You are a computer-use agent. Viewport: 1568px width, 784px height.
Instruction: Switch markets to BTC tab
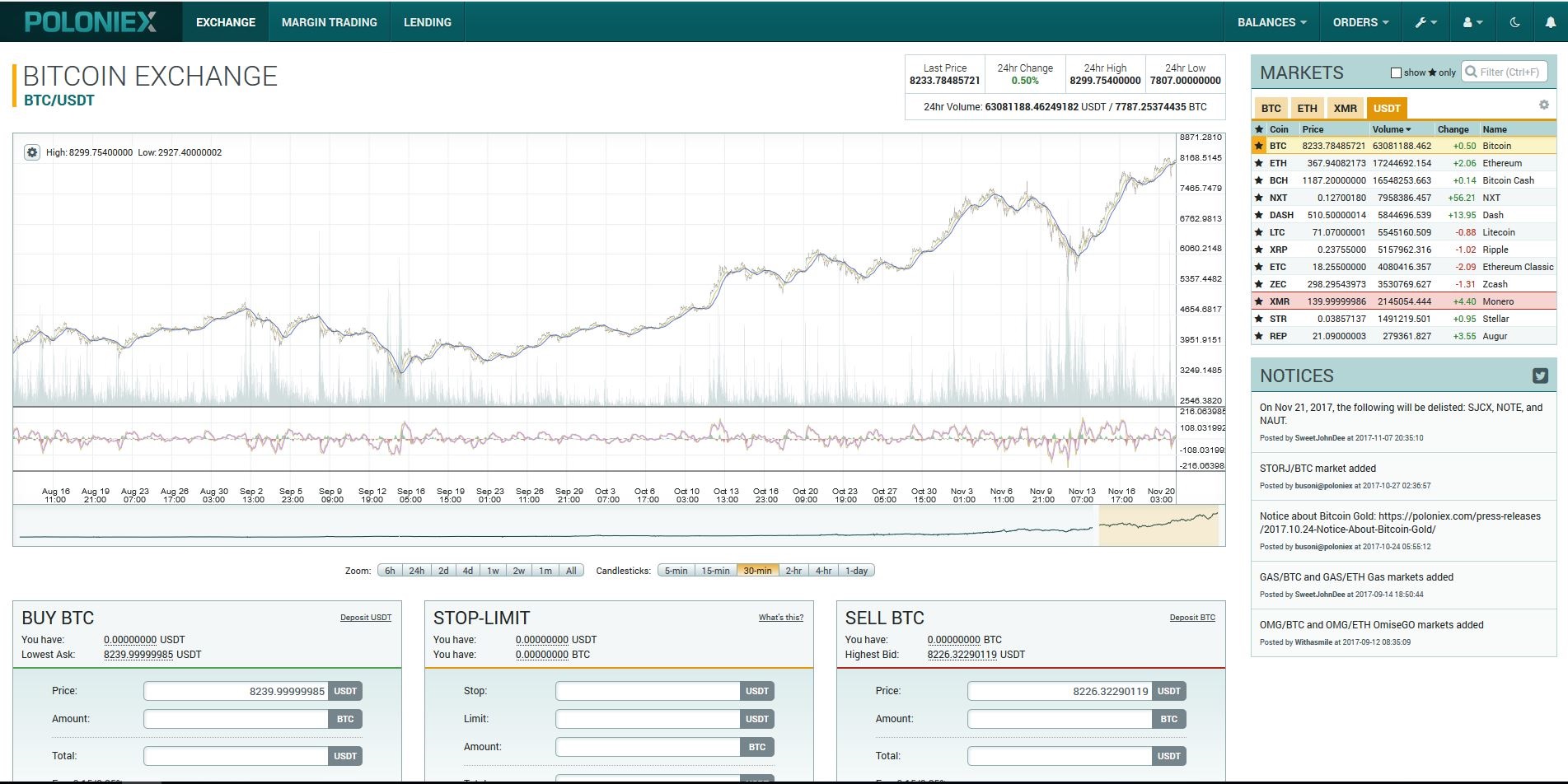tap(1271, 108)
